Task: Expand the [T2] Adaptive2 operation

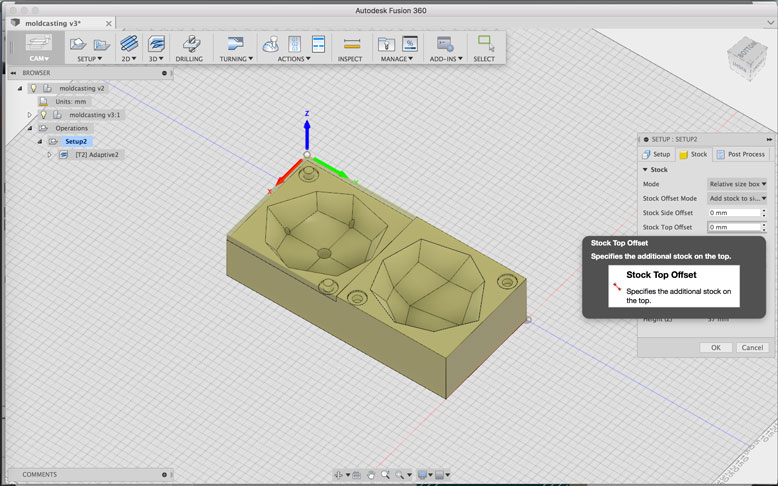Action: (x=49, y=155)
